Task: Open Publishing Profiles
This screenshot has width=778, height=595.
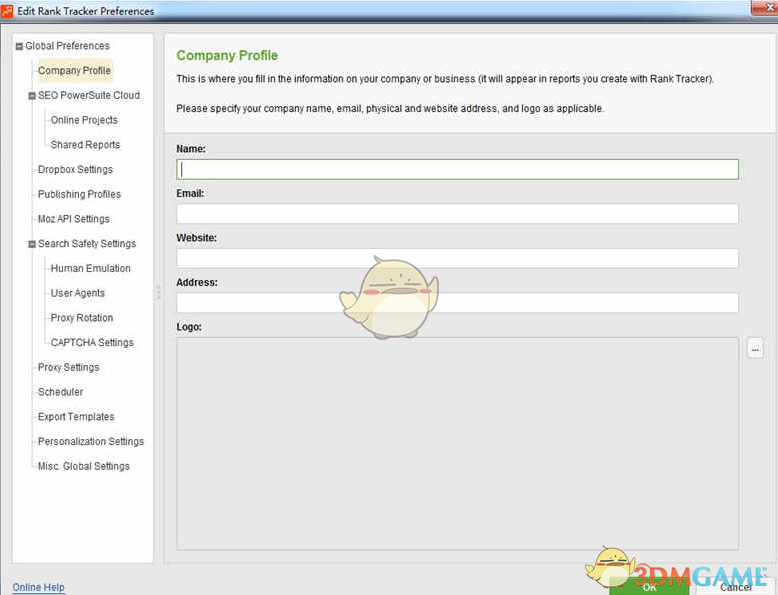Action: coord(79,194)
